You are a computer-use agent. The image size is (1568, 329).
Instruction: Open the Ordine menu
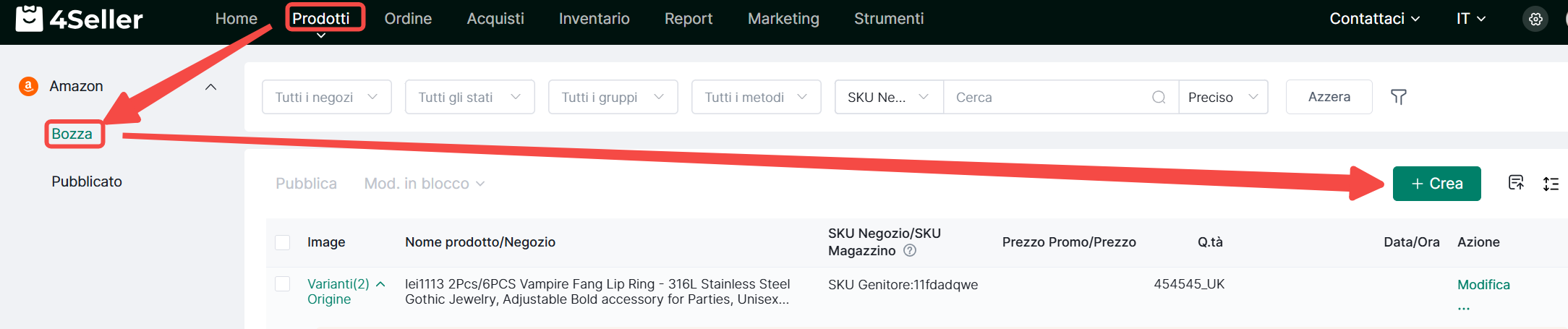tap(408, 19)
